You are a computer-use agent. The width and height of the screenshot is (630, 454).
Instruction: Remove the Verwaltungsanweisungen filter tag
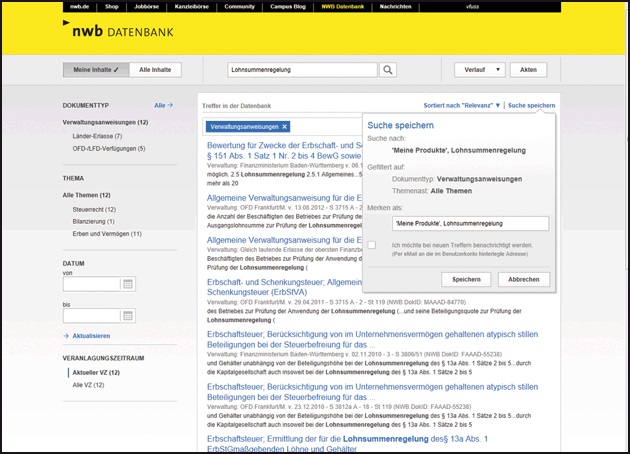pyautogui.click(x=285, y=127)
